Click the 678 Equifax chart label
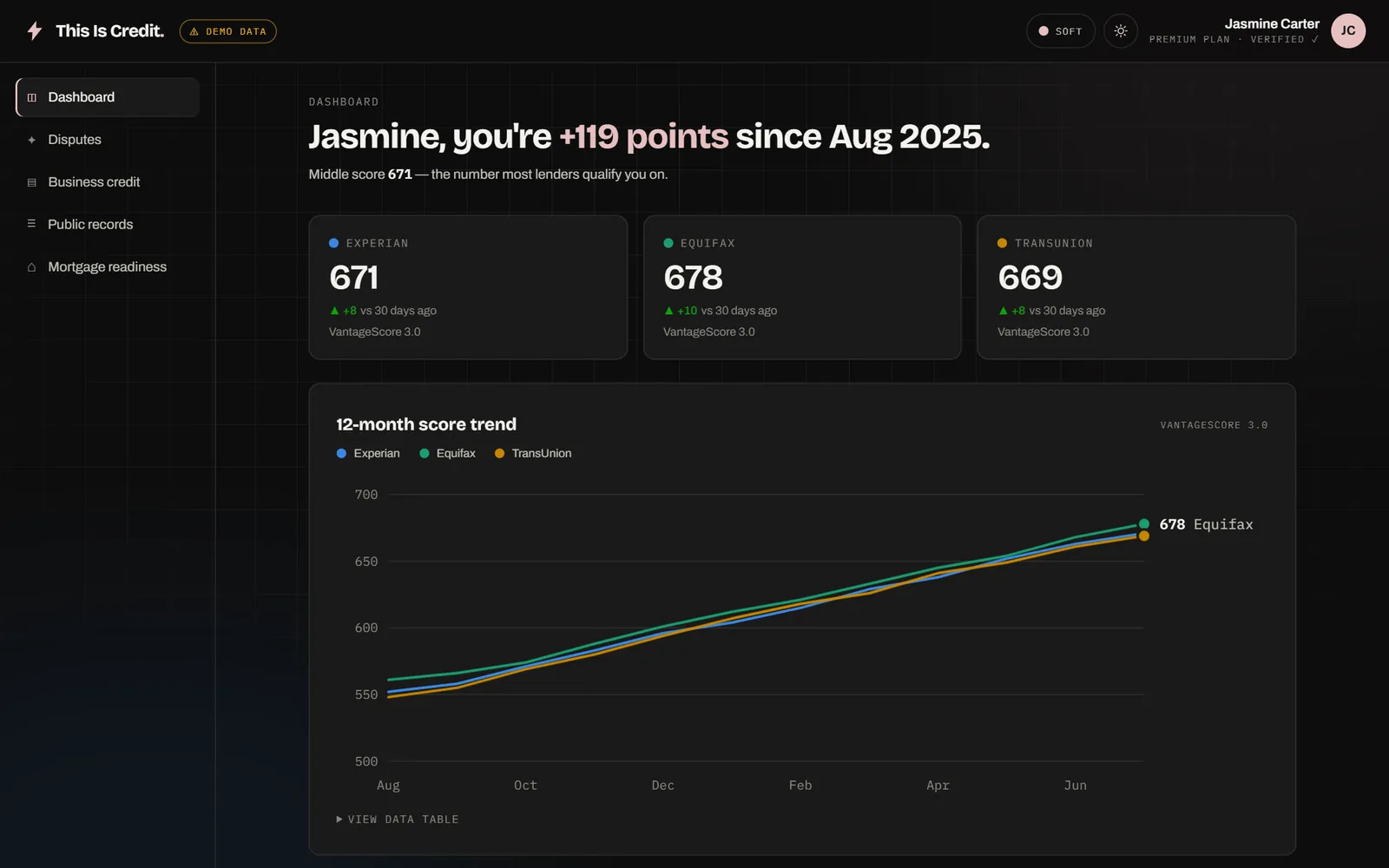1389x868 pixels. coord(1206,524)
